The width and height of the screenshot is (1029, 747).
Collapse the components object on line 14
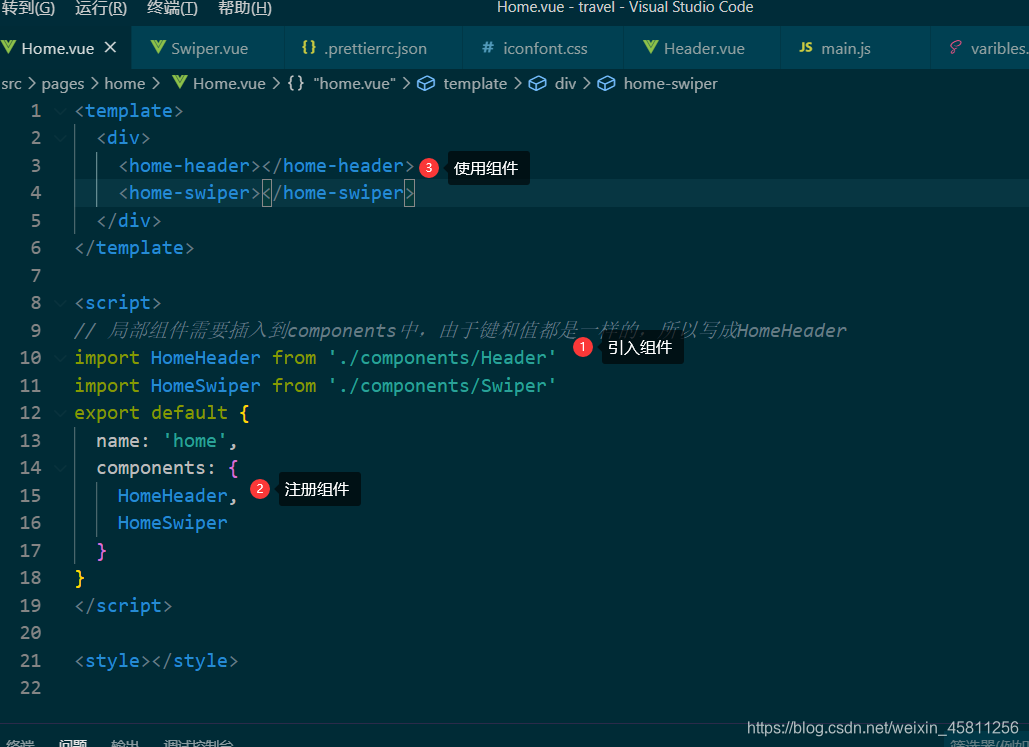(x=60, y=468)
